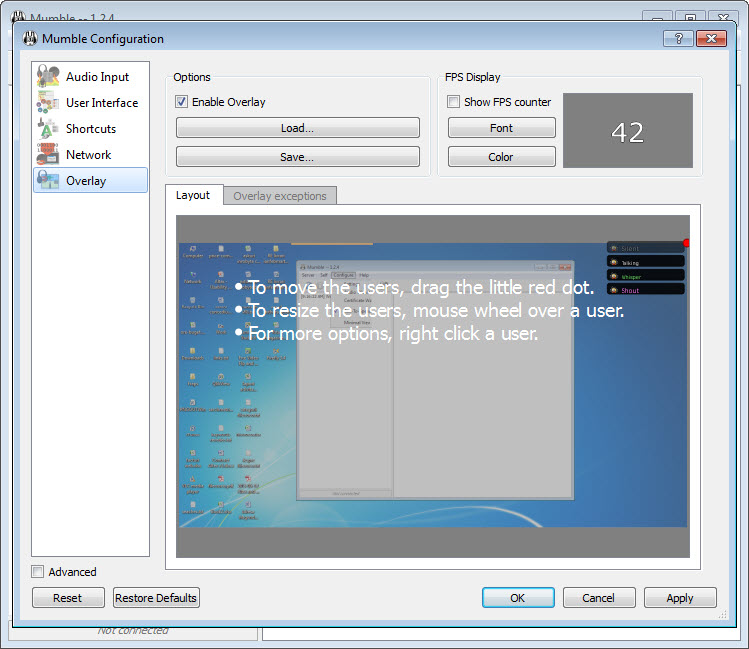The width and height of the screenshot is (749, 649).
Task: Go to the Shortcuts settings page
Action: (x=91, y=128)
